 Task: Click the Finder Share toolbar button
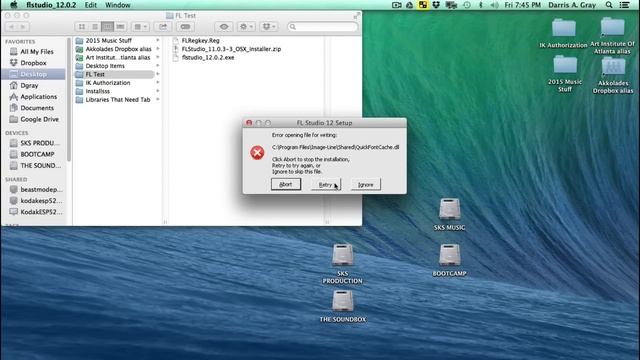pyautogui.click(x=163, y=27)
